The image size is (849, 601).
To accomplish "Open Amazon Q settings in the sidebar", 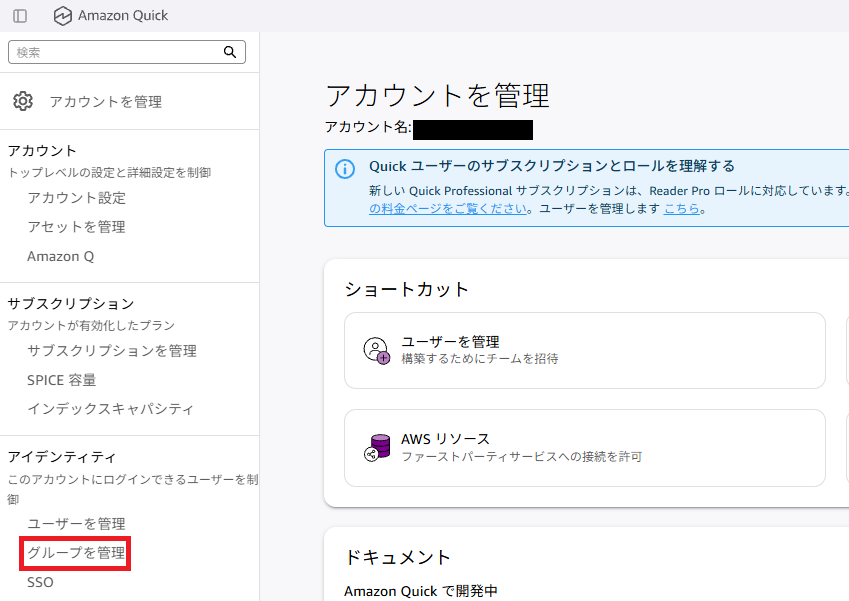I will tap(61, 256).
